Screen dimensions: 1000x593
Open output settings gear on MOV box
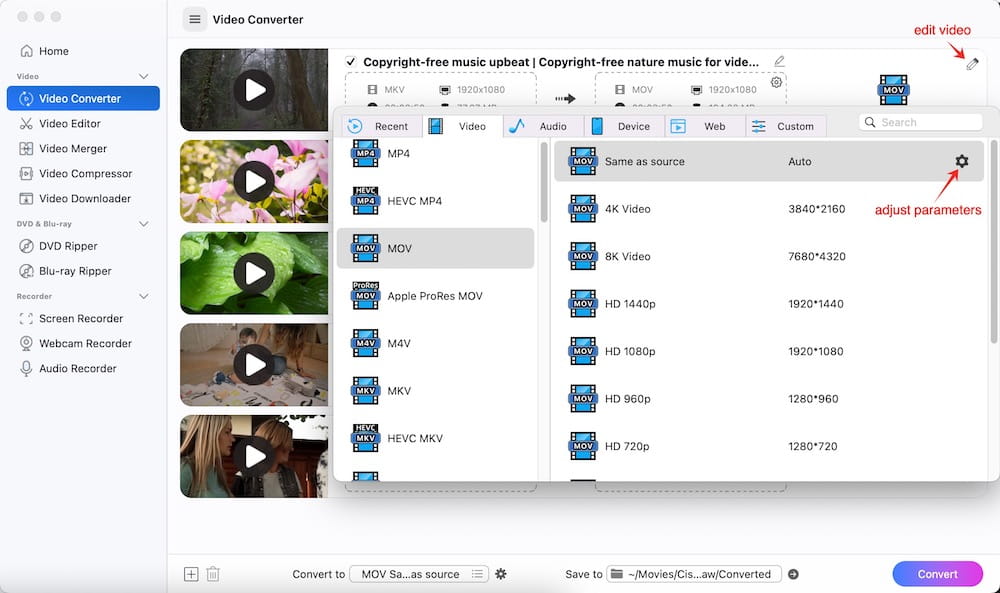point(776,82)
